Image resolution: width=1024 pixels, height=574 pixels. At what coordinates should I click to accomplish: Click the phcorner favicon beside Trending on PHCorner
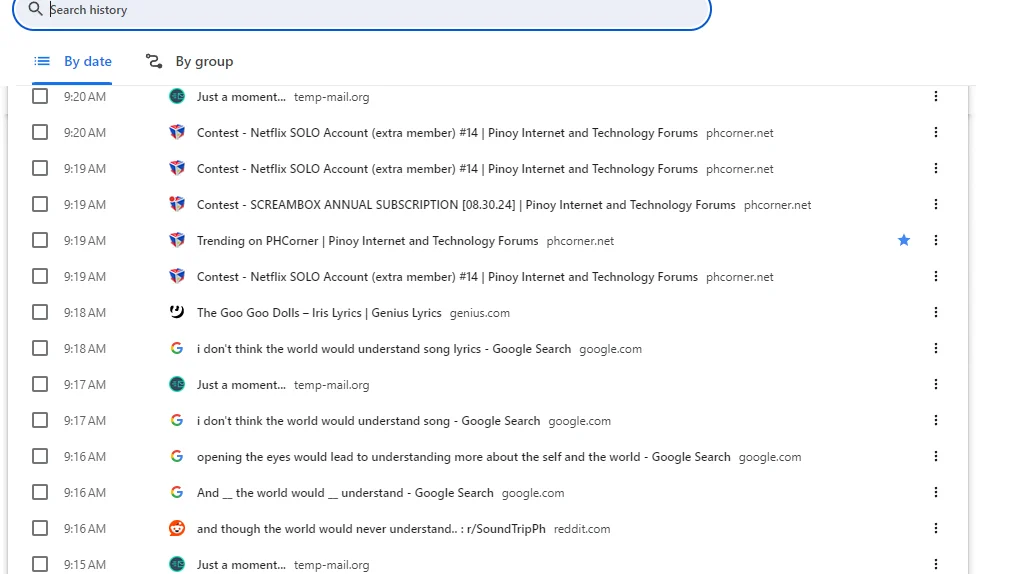[x=177, y=240]
